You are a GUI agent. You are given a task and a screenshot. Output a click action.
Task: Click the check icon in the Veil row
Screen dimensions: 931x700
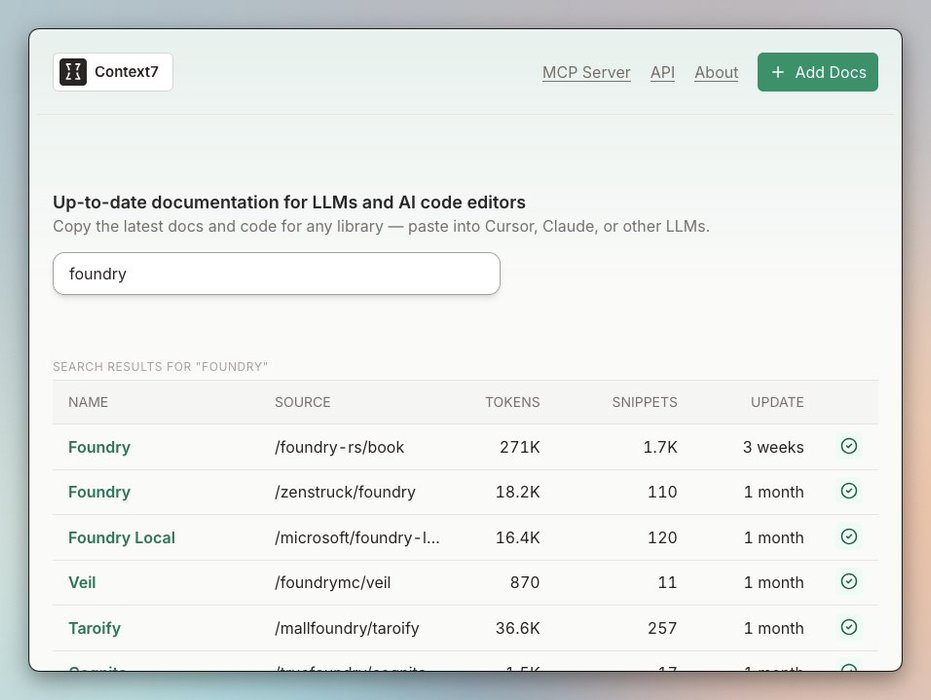849,581
